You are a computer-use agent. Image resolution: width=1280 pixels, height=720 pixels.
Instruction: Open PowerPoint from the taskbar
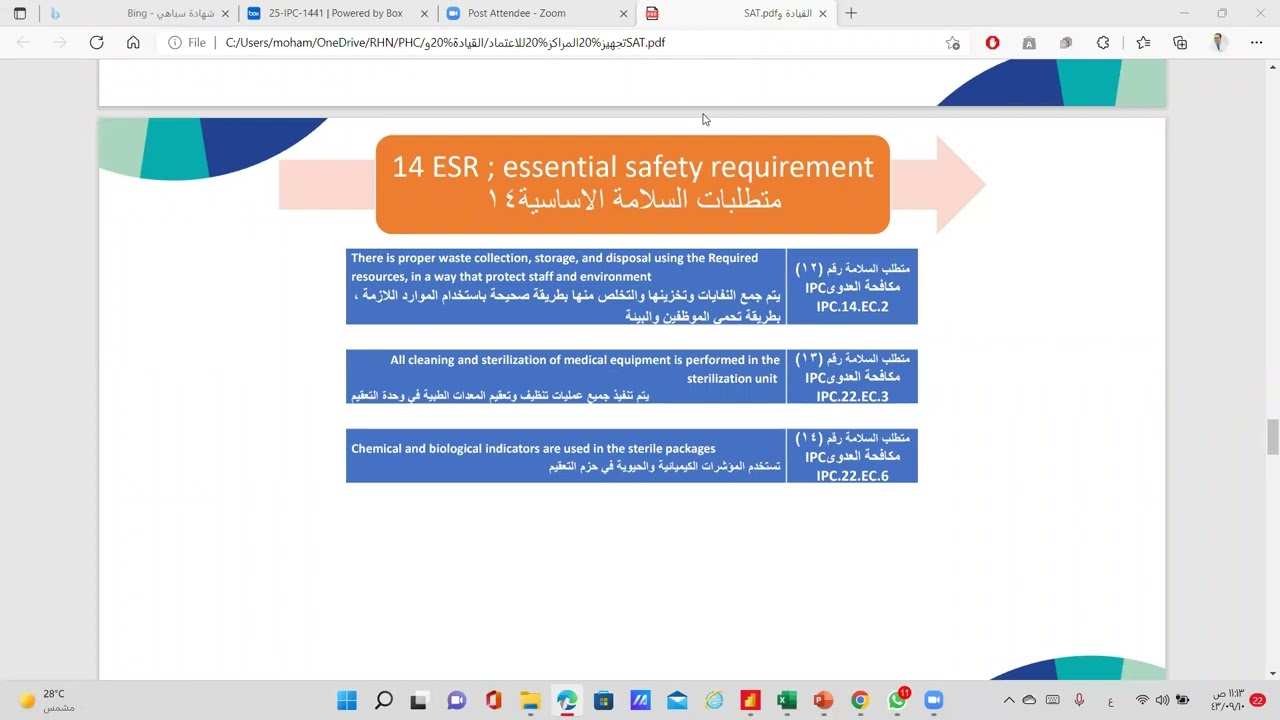pyautogui.click(x=823, y=700)
